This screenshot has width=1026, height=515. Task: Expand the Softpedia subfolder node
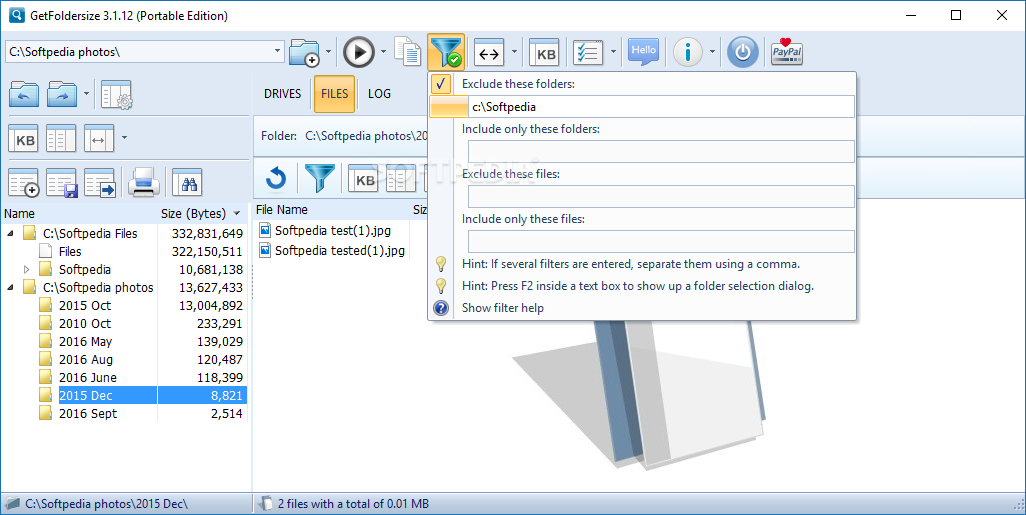[26, 269]
